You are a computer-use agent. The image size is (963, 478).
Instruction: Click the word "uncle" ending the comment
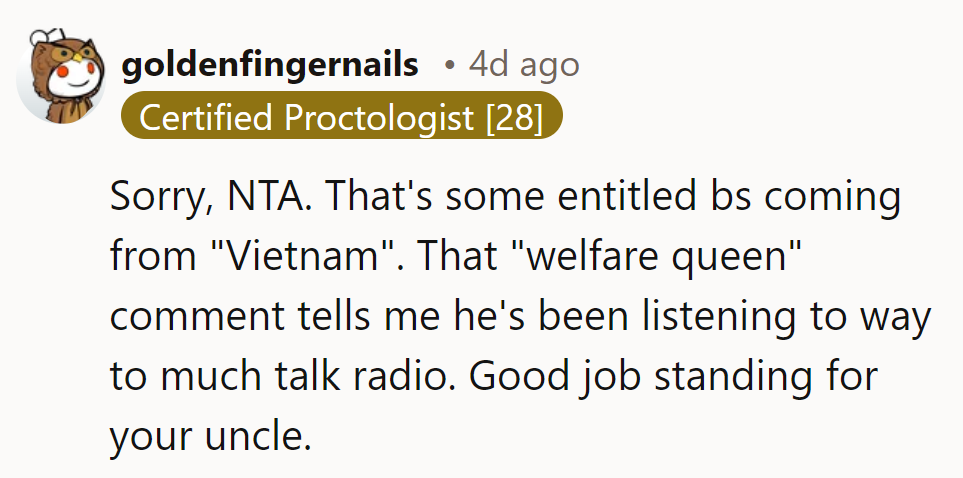pos(253,436)
